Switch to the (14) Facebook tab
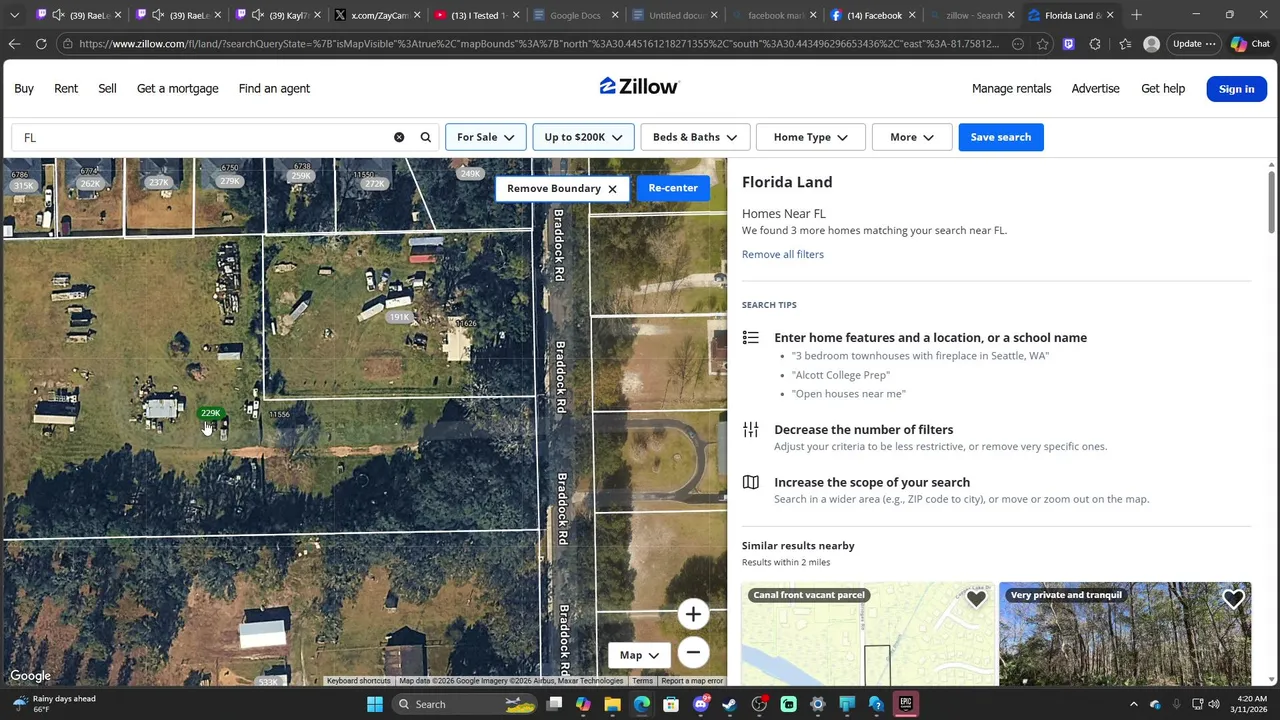 (x=872, y=15)
